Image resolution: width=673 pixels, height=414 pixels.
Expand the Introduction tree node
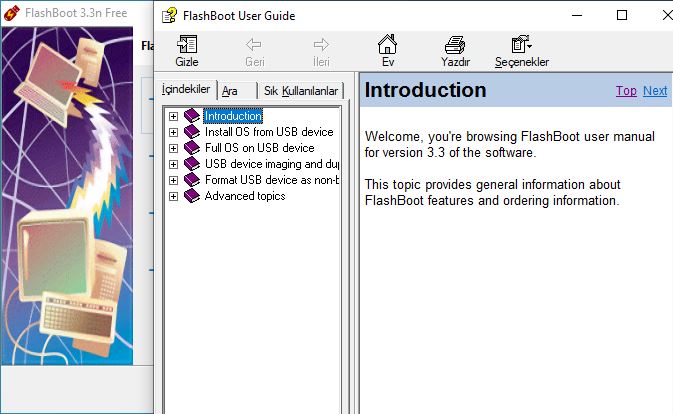pyautogui.click(x=173, y=116)
